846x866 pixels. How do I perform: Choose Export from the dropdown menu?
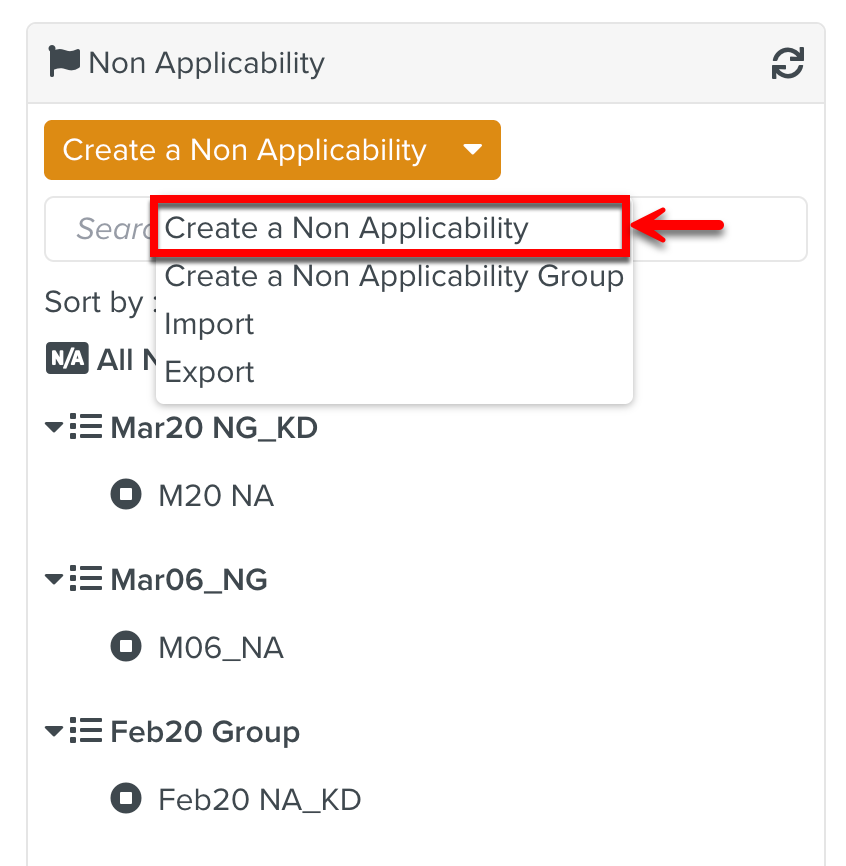tap(209, 372)
